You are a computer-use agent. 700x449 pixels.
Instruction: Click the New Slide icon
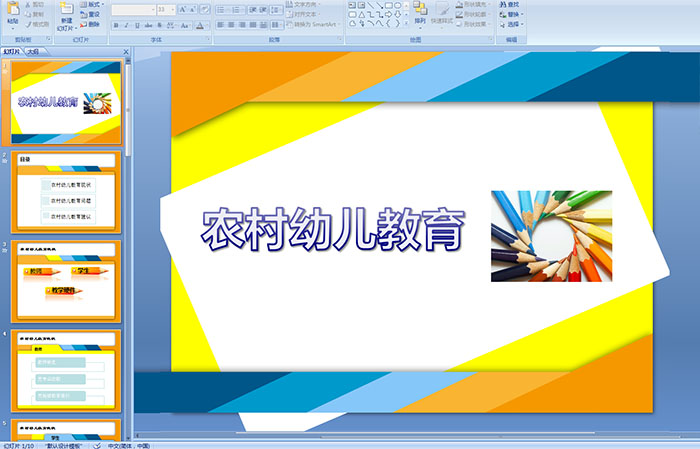click(x=67, y=9)
